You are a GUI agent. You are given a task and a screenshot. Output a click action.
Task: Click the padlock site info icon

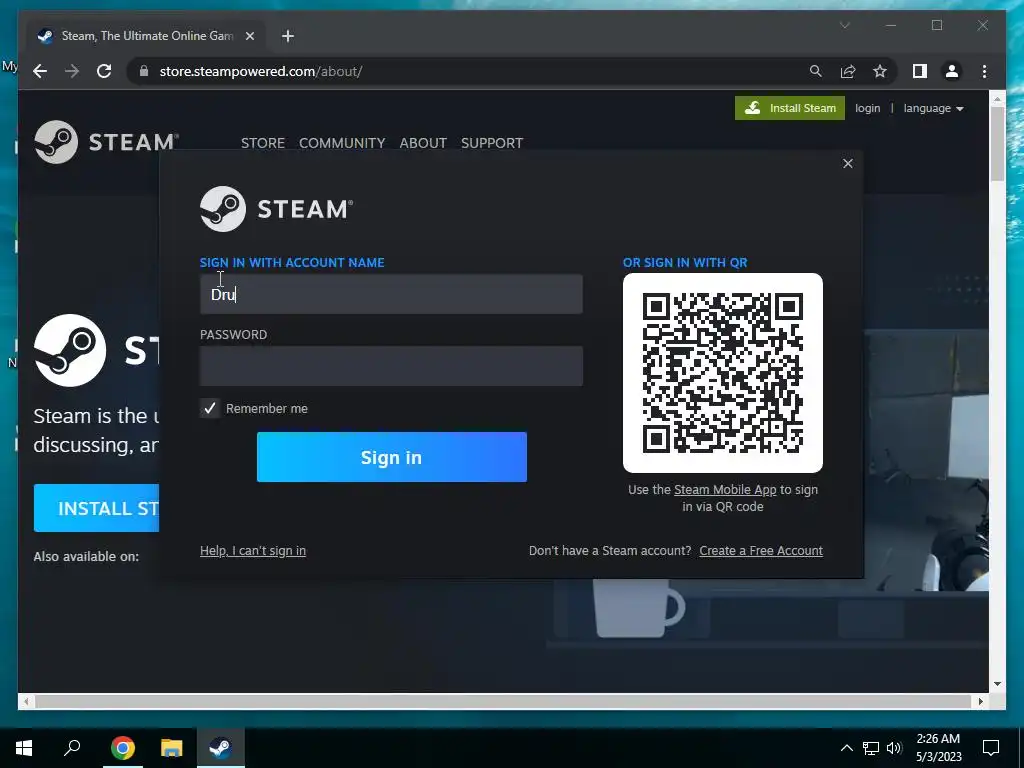pos(144,71)
